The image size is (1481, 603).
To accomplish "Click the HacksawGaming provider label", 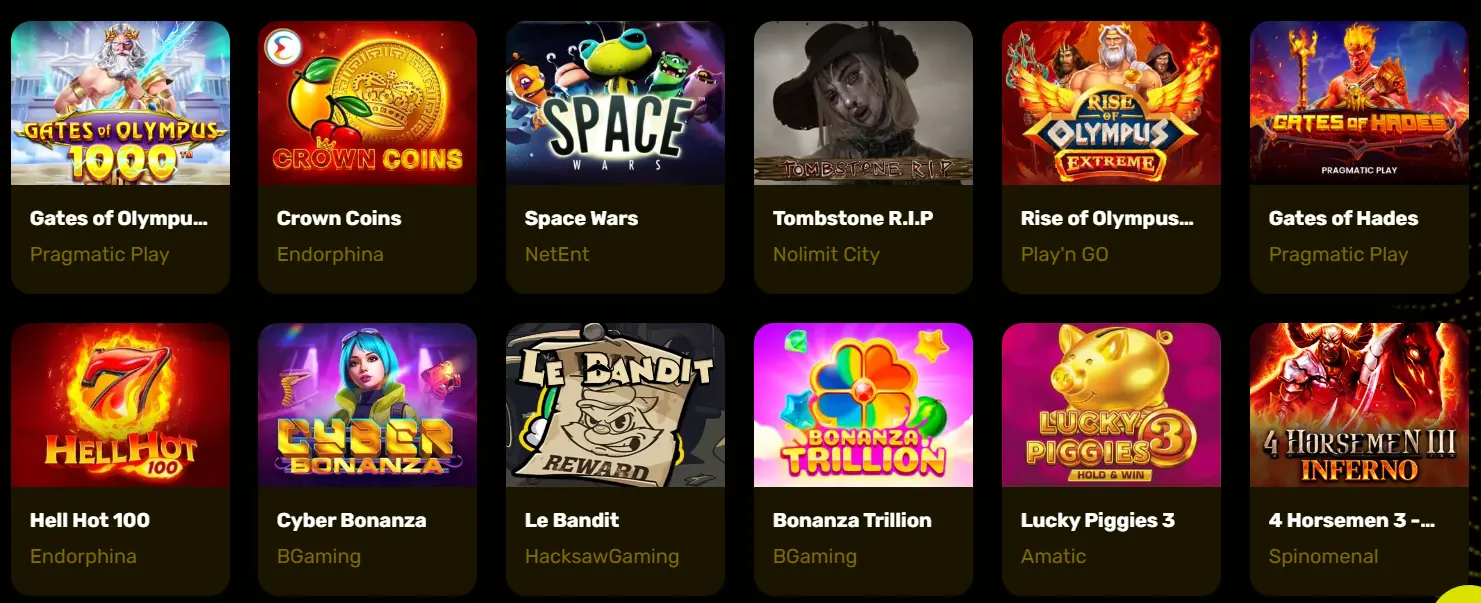I will pyautogui.click(x=602, y=556).
